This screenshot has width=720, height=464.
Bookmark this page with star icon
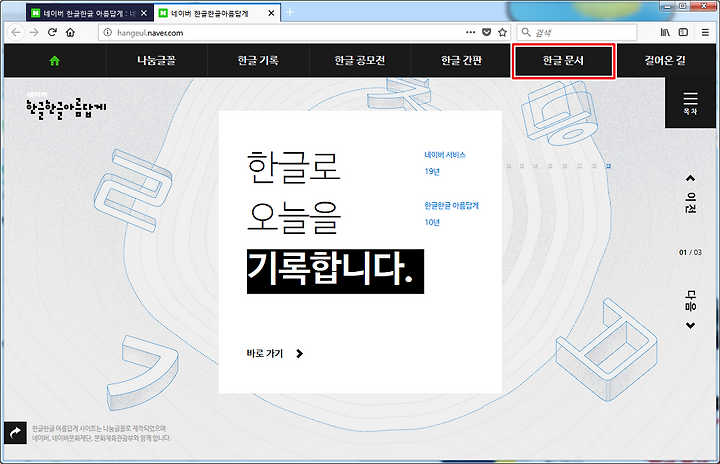502,32
